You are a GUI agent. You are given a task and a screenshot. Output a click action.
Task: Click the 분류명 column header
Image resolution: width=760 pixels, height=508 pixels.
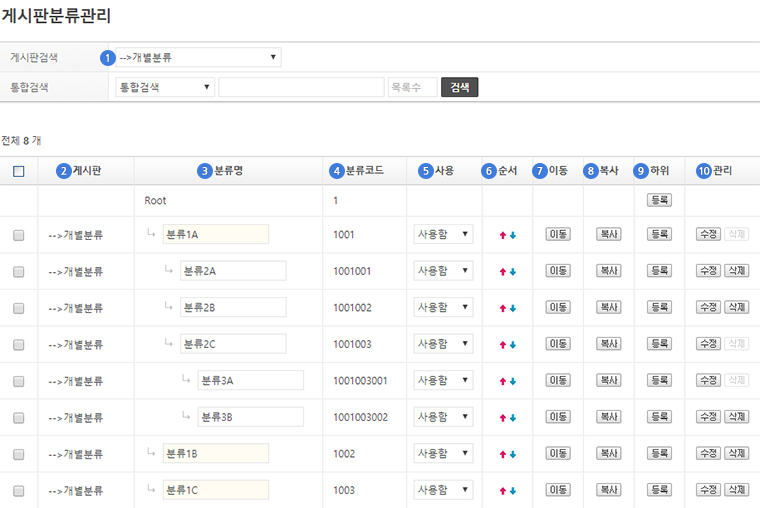pos(228,171)
